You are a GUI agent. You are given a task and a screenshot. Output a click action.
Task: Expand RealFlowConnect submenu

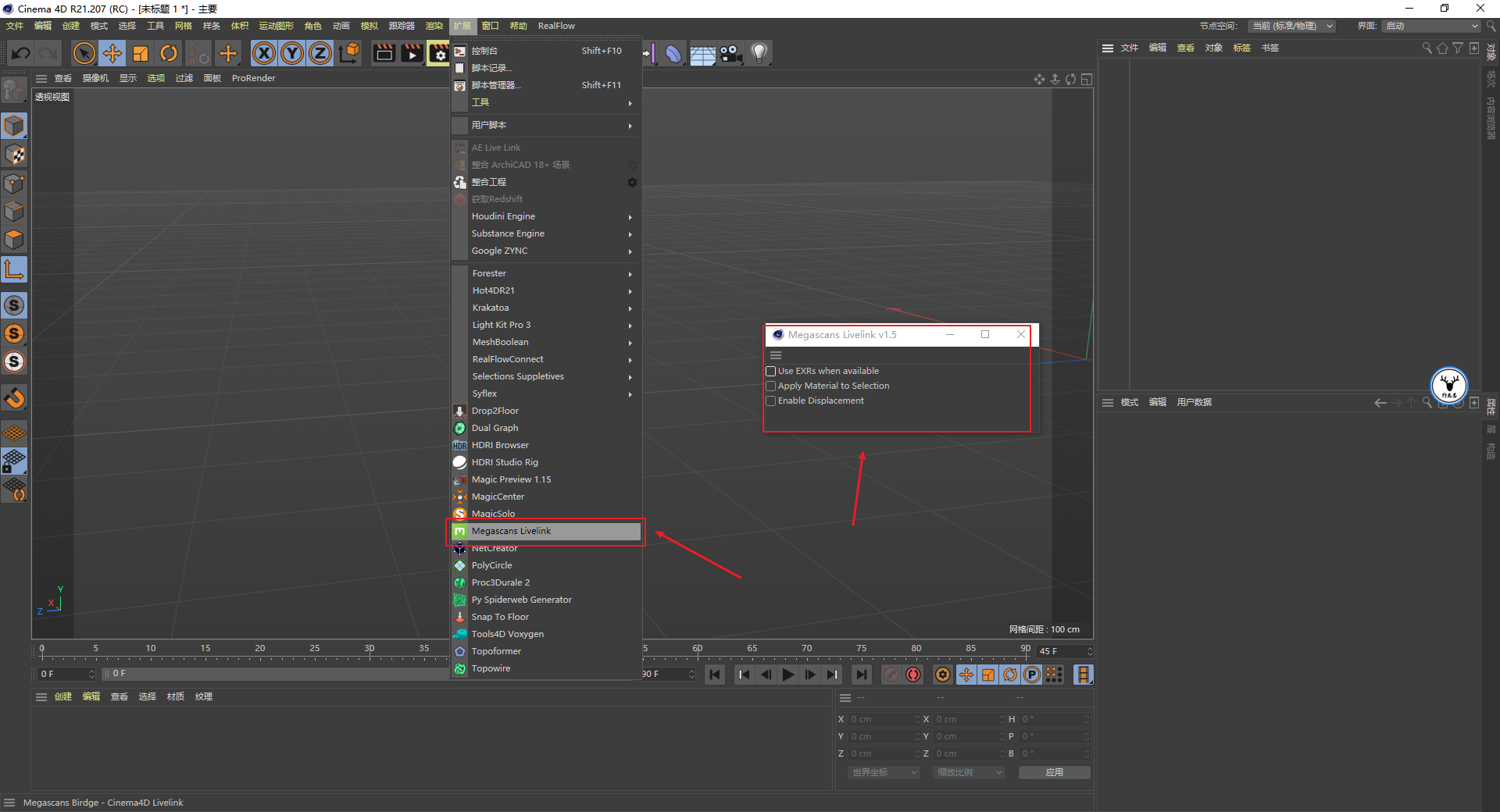coord(546,359)
